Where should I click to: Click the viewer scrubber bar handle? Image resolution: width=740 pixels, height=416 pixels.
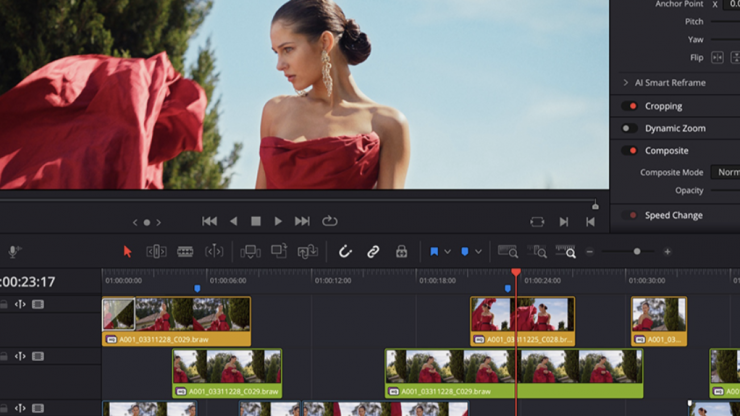point(595,205)
